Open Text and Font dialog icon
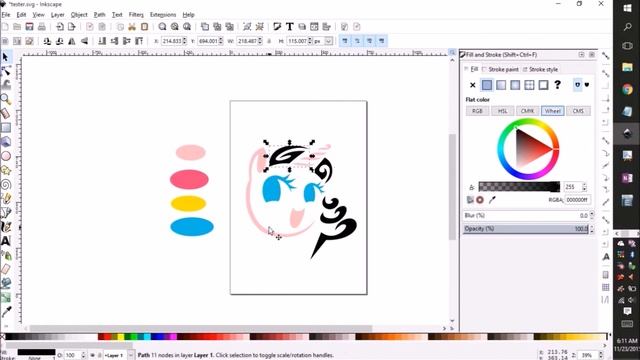The width and height of the screenshot is (640, 360). pos(290,27)
